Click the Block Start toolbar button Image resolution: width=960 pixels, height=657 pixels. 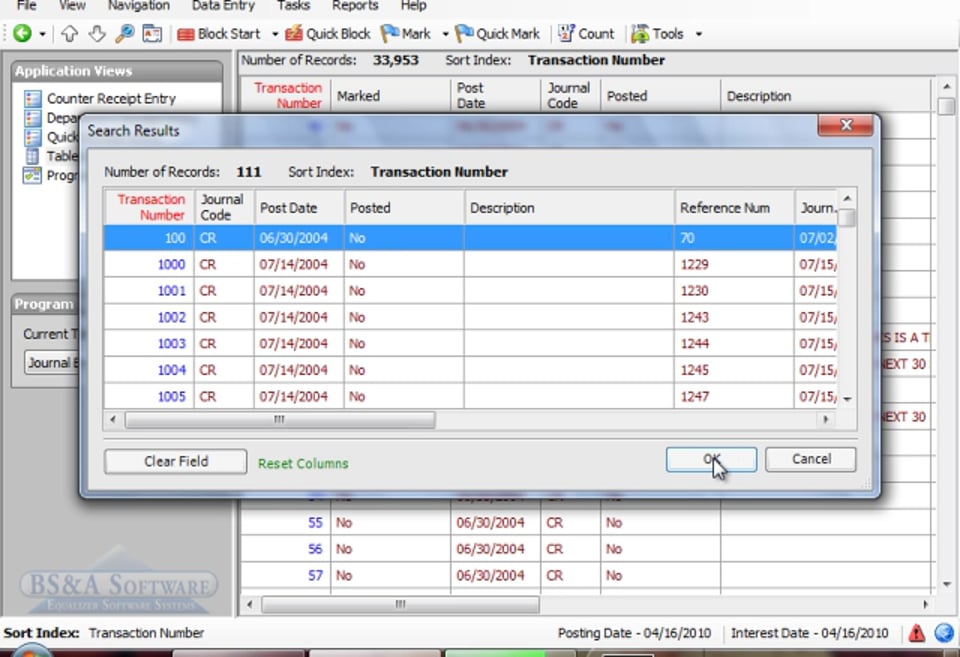click(219, 34)
